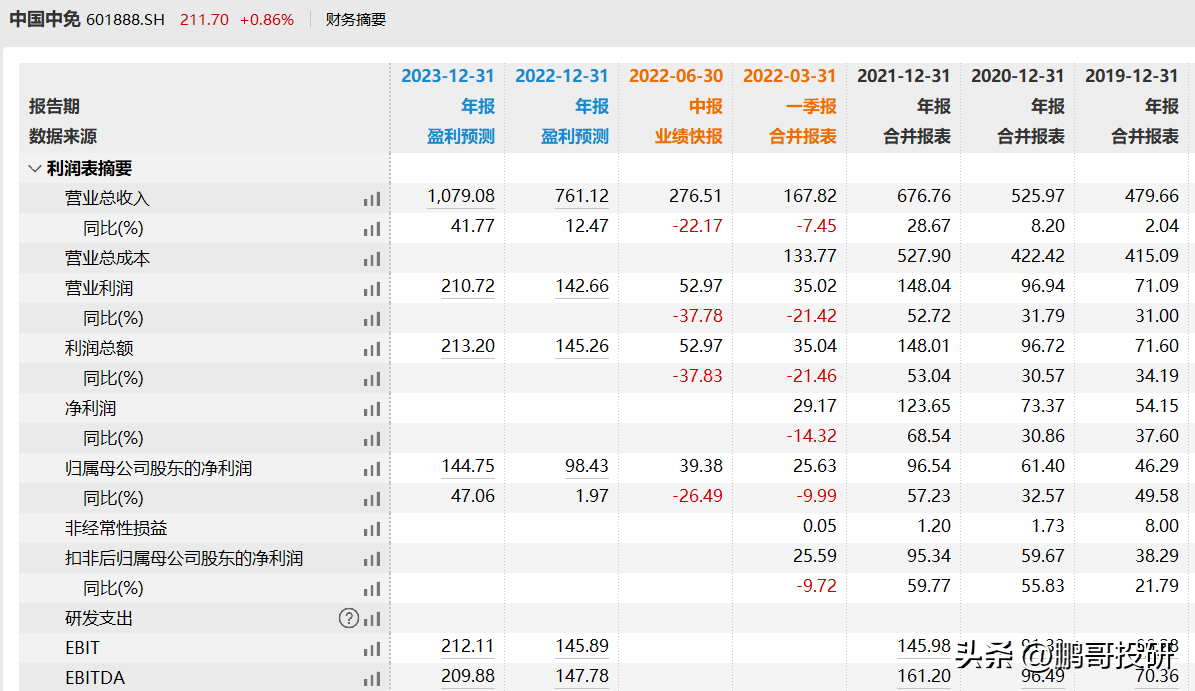Viewport: 1195px width, 691px height.
Task: Open chart icon for 同比(%) under 利润总额
Action: [372, 379]
